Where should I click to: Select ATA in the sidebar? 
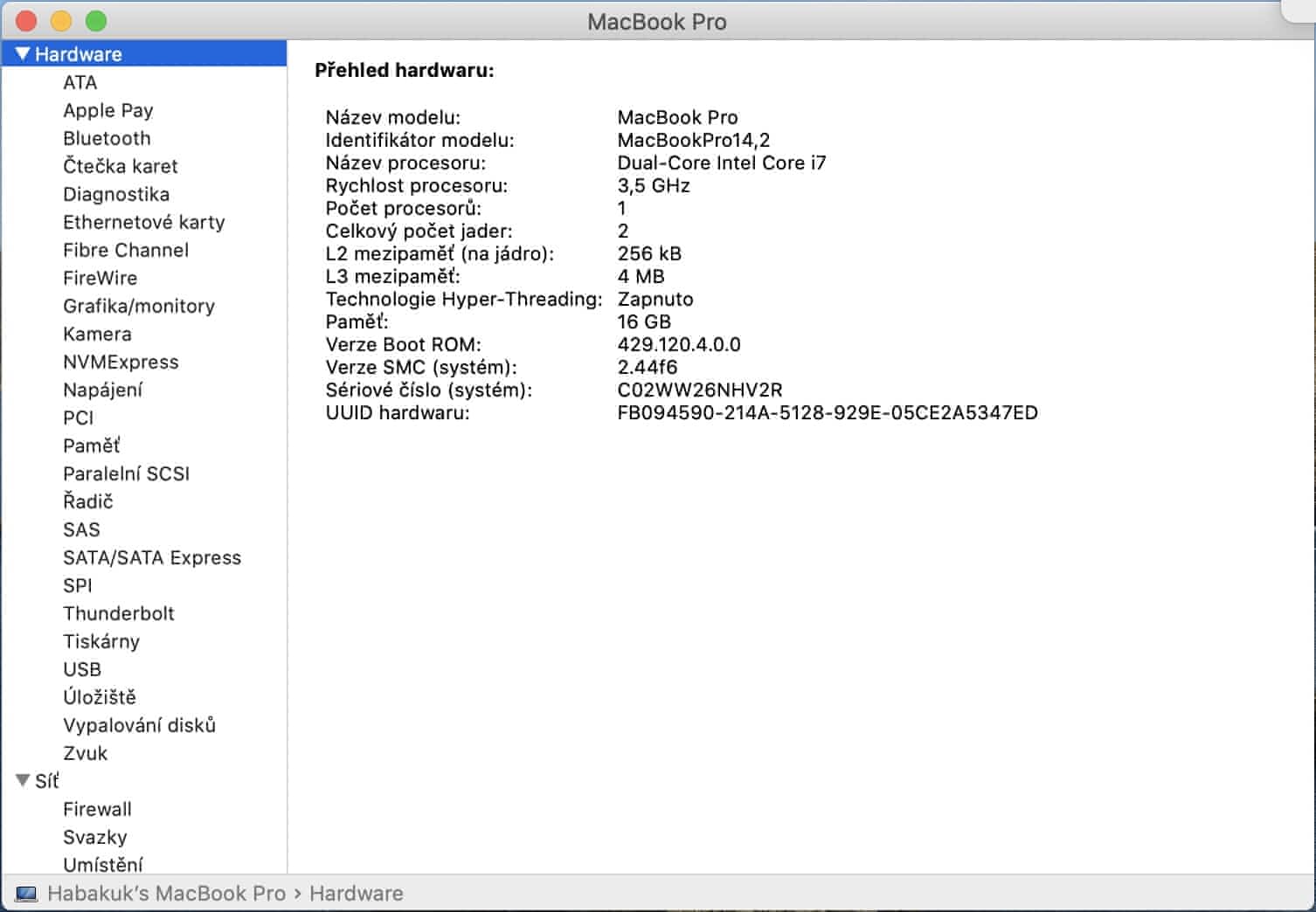tap(80, 82)
